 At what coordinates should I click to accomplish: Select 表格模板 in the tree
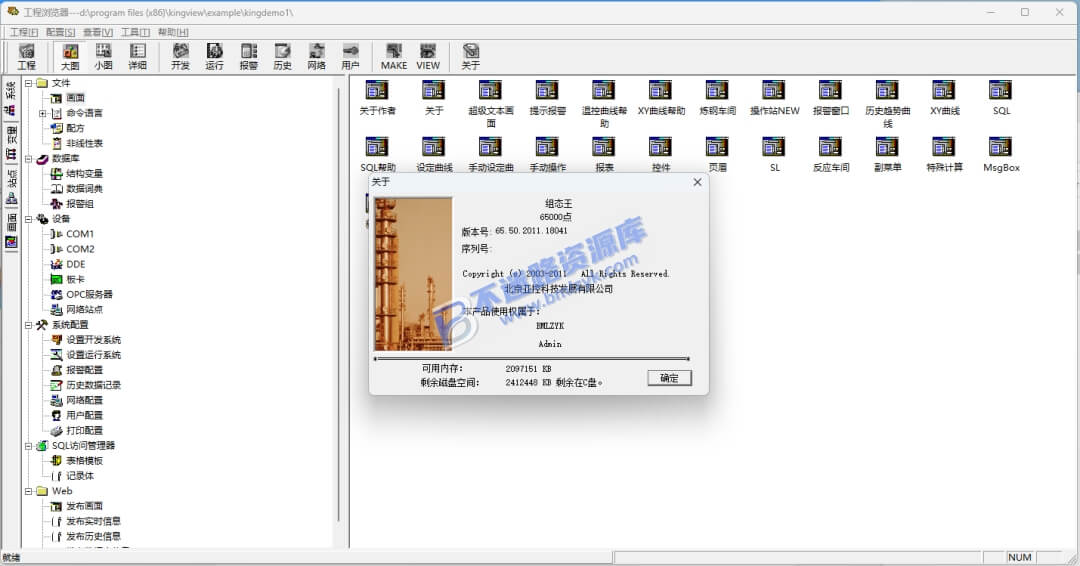coord(84,461)
